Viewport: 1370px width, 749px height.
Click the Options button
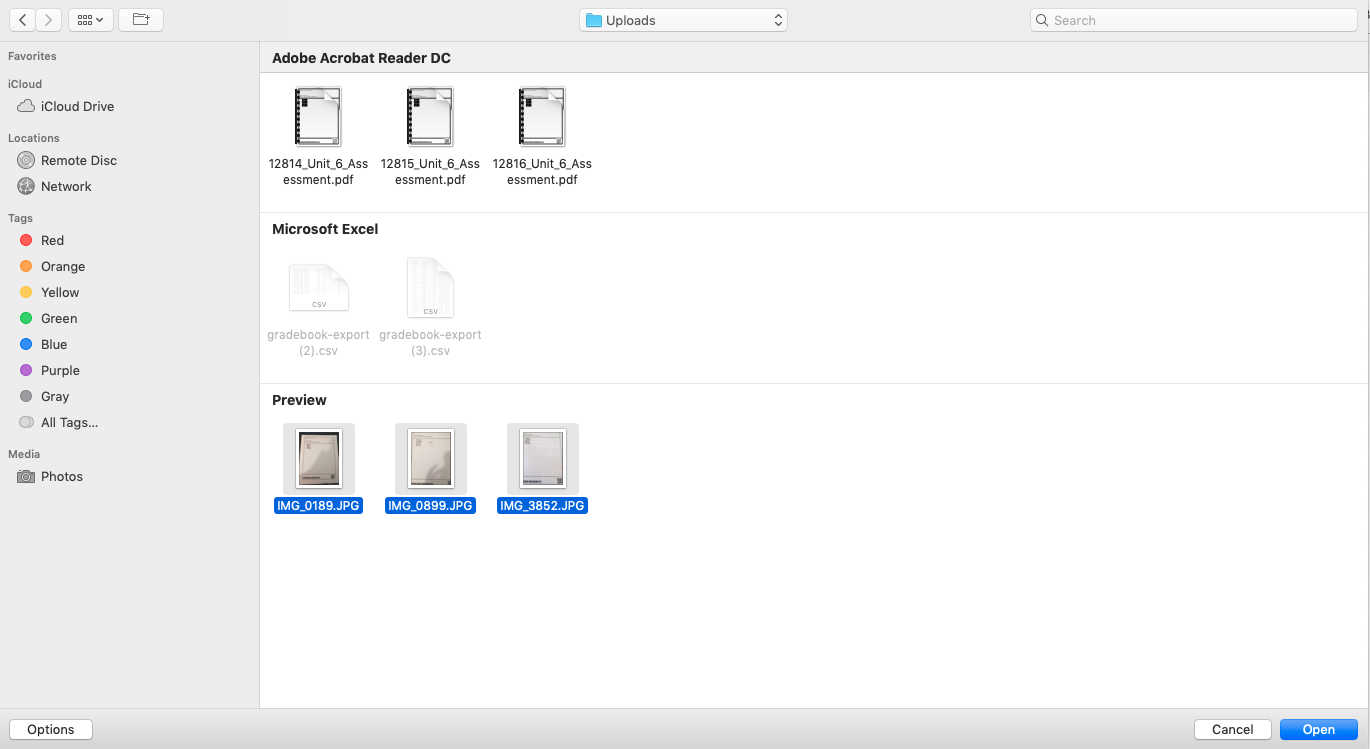pyautogui.click(x=51, y=730)
